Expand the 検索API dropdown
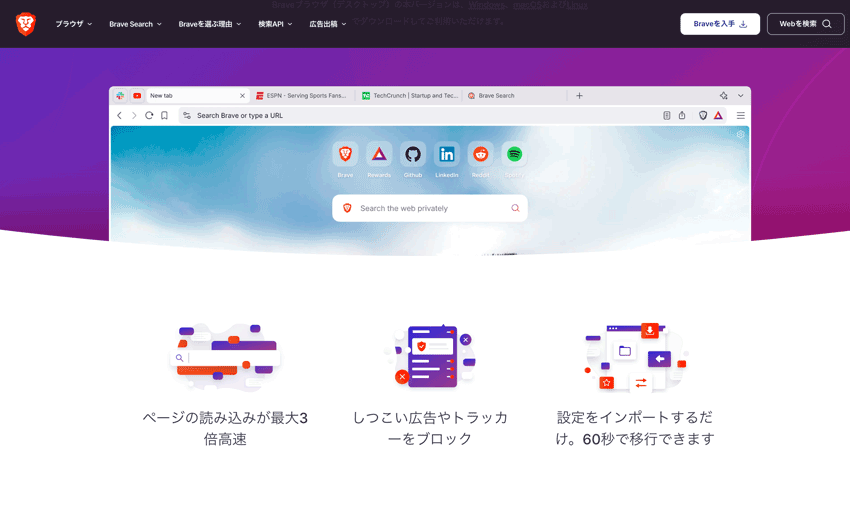 (x=275, y=24)
